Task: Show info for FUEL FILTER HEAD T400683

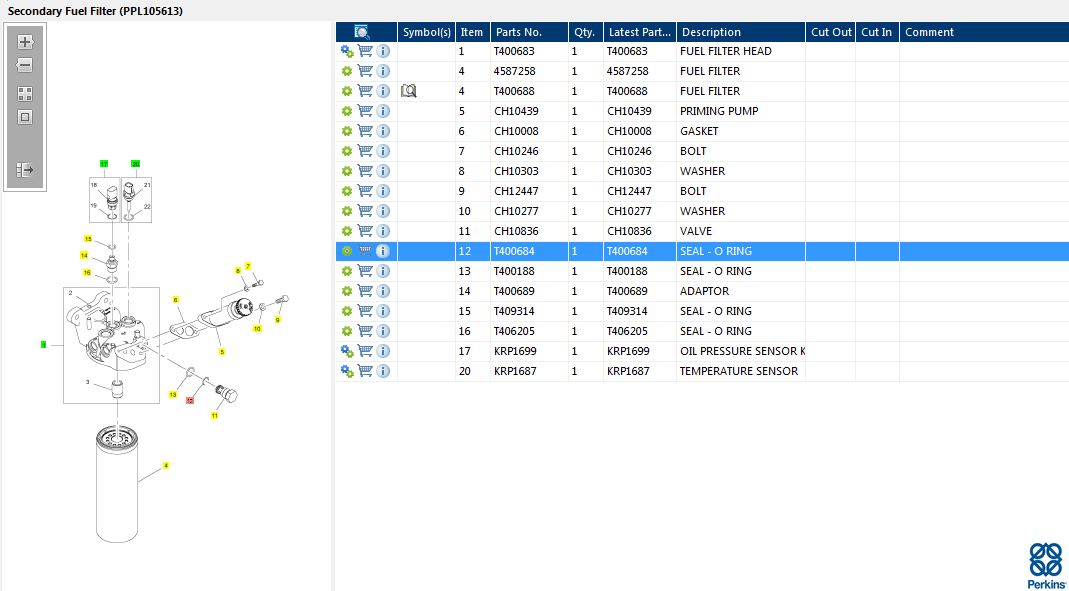Action: pyautogui.click(x=383, y=51)
